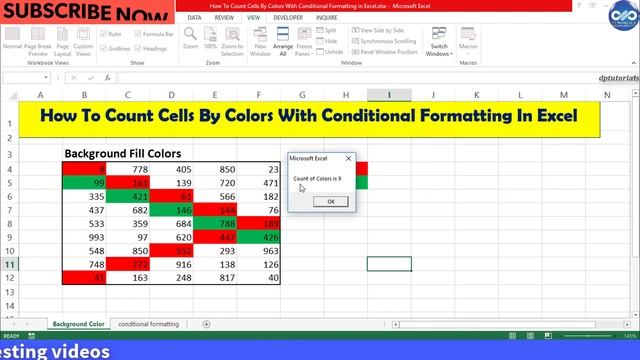Click the Background Fill Colors heading cell

(x=122, y=154)
